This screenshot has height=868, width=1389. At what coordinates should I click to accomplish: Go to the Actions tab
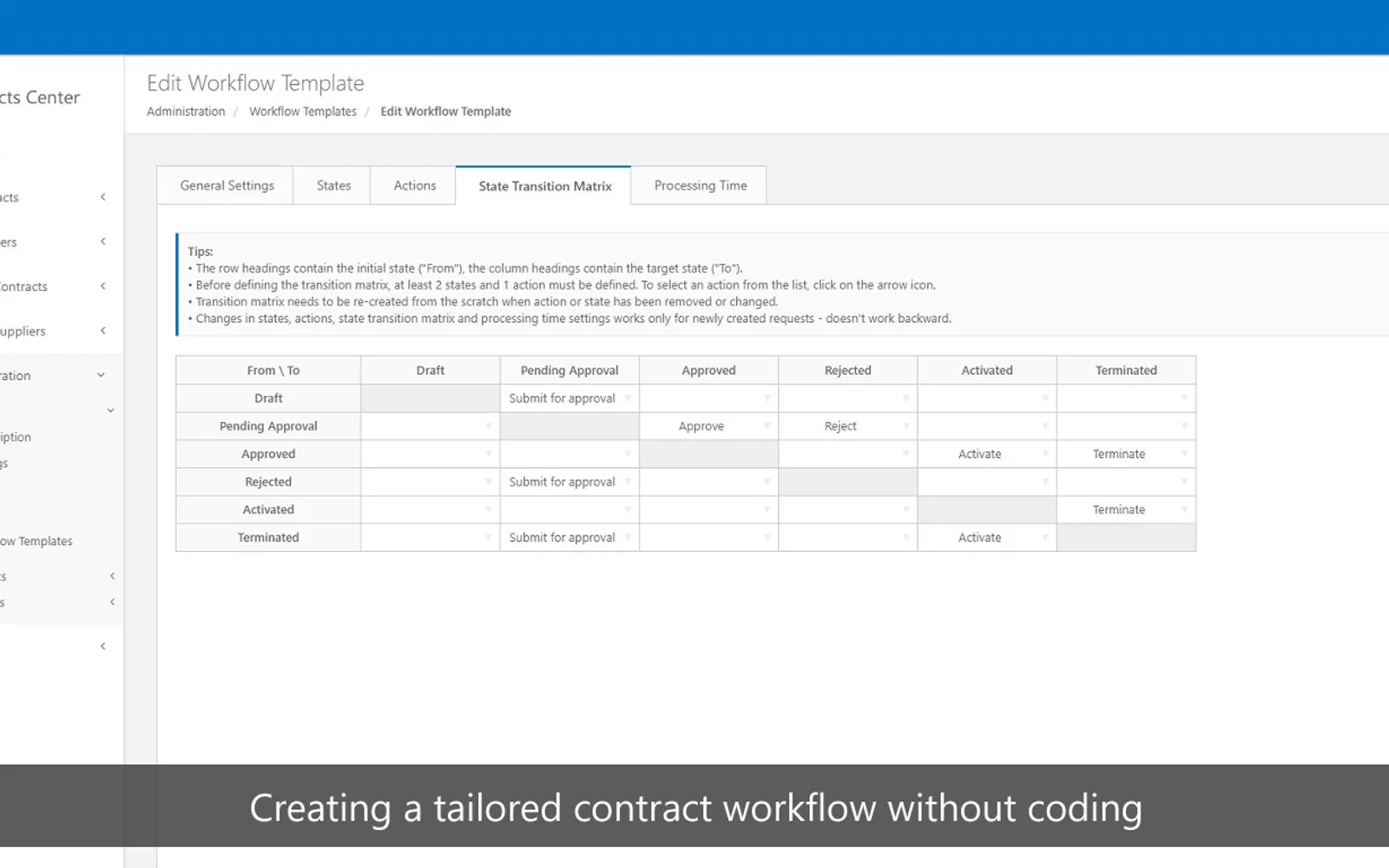(x=414, y=186)
